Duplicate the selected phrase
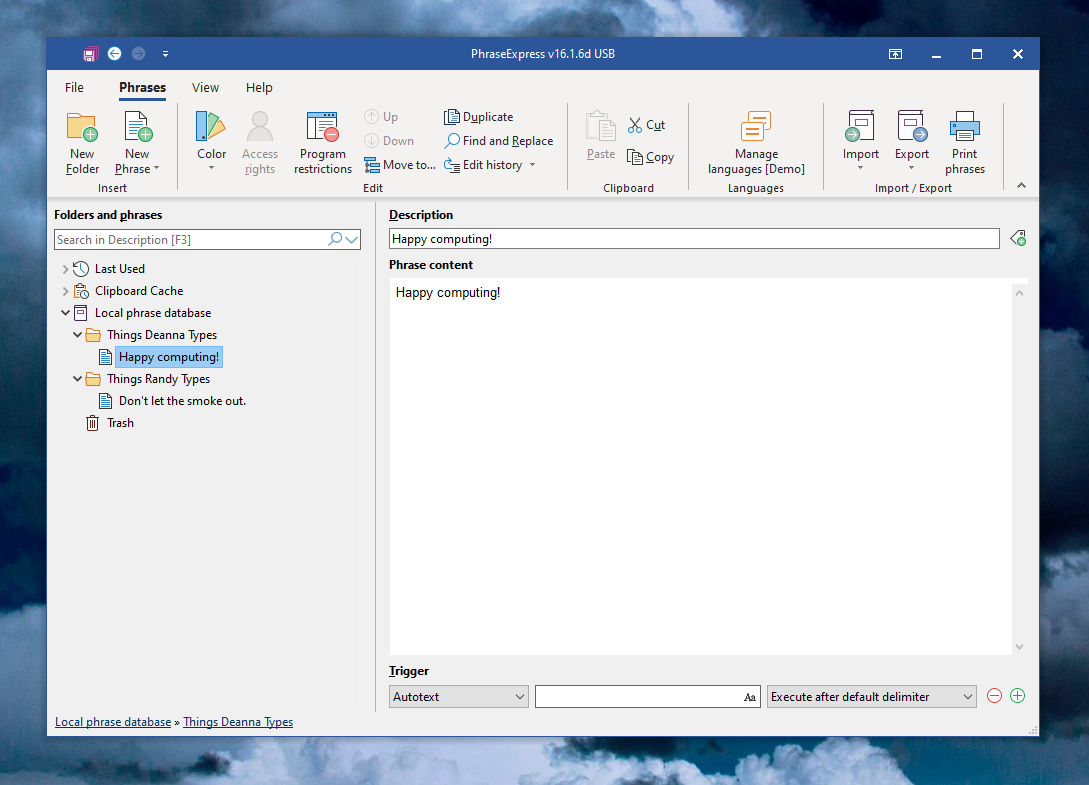Screen dimensions: 1089x785 click(479, 117)
